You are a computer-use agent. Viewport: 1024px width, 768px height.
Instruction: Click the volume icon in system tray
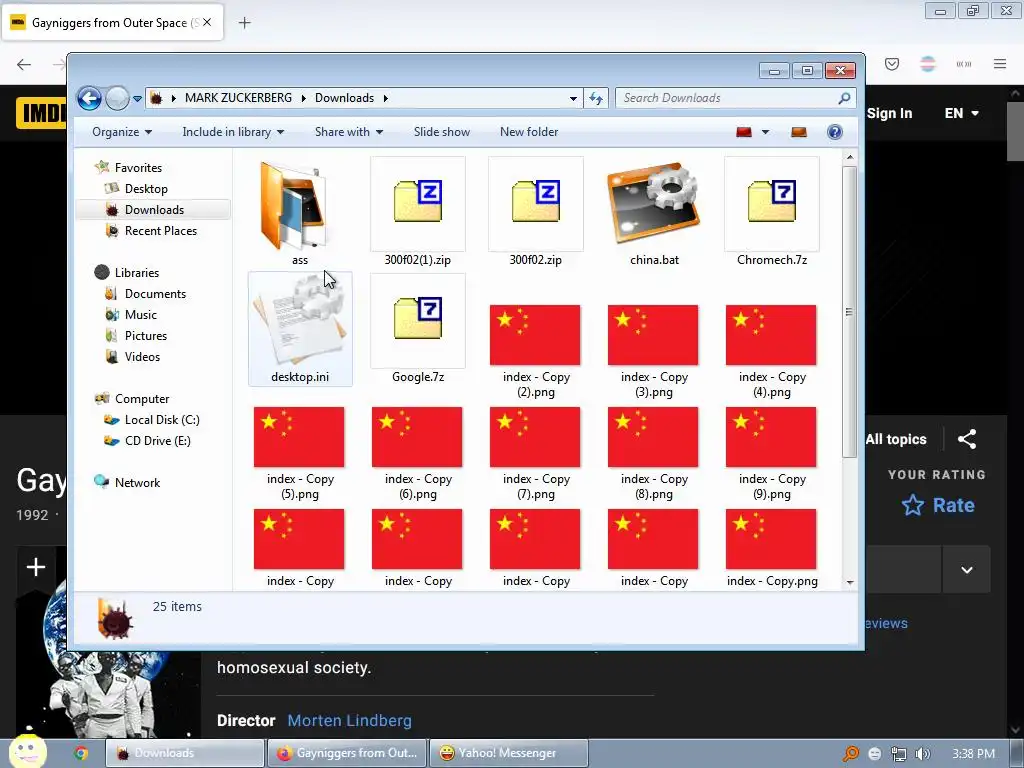coord(922,754)
